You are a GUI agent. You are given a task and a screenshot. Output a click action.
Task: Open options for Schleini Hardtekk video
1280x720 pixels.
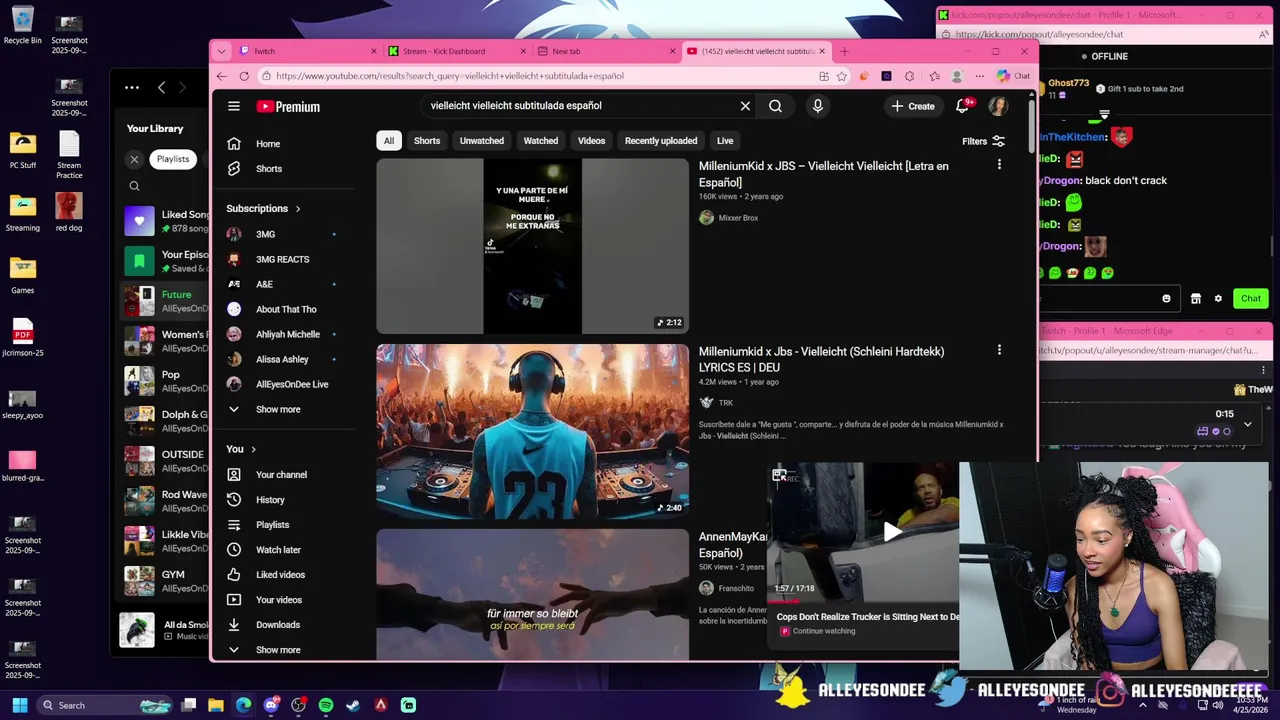pyautogui.click(x=999, y=350)
